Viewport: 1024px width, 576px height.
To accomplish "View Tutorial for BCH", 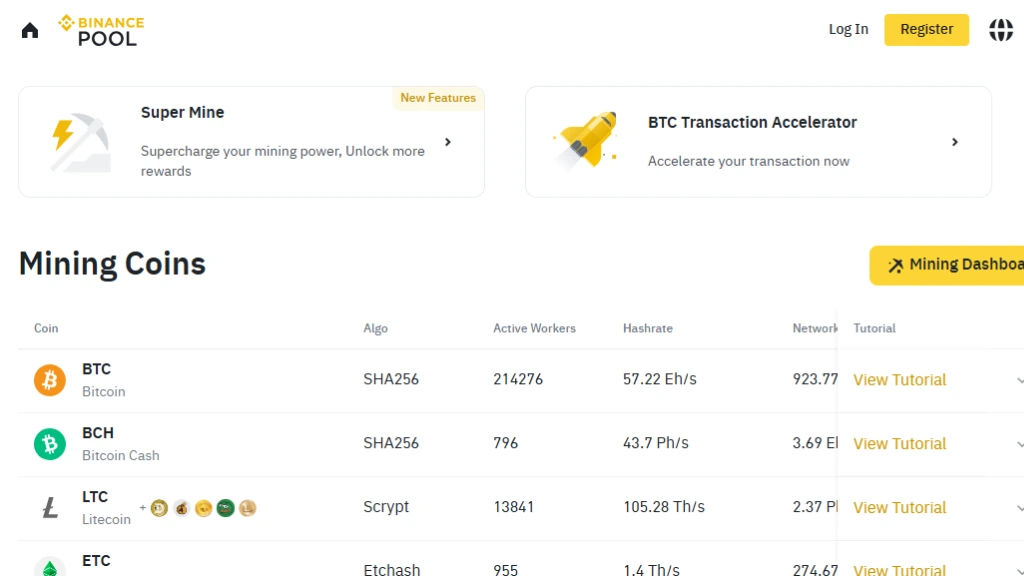I will [899, 444].
